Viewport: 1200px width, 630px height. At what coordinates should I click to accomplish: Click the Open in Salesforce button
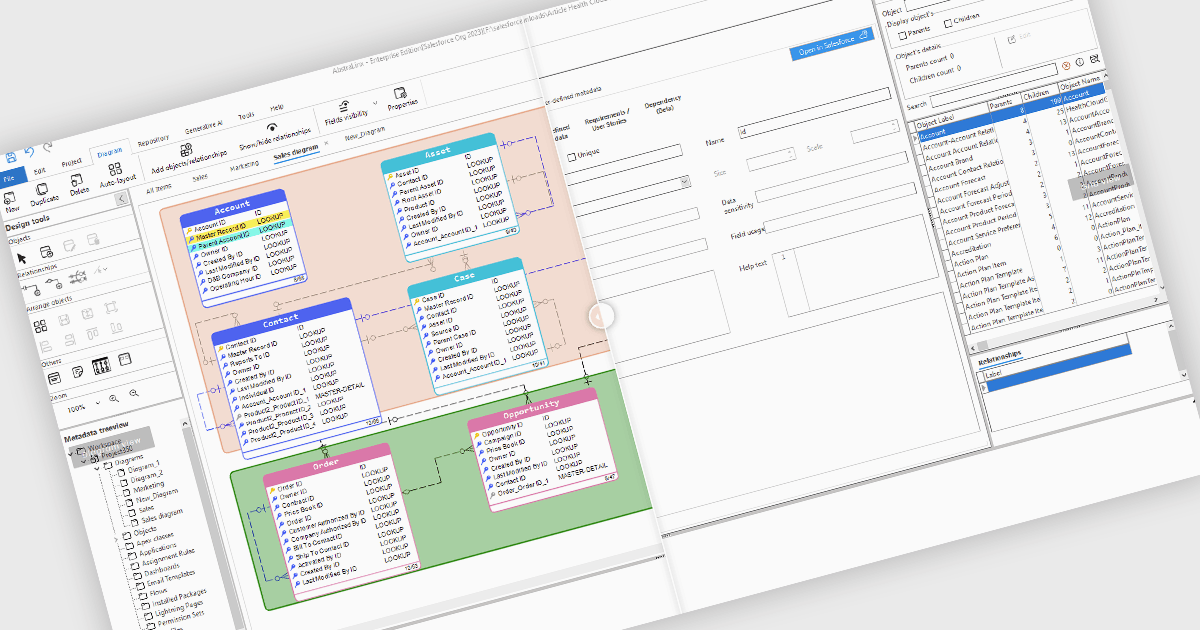831,44
